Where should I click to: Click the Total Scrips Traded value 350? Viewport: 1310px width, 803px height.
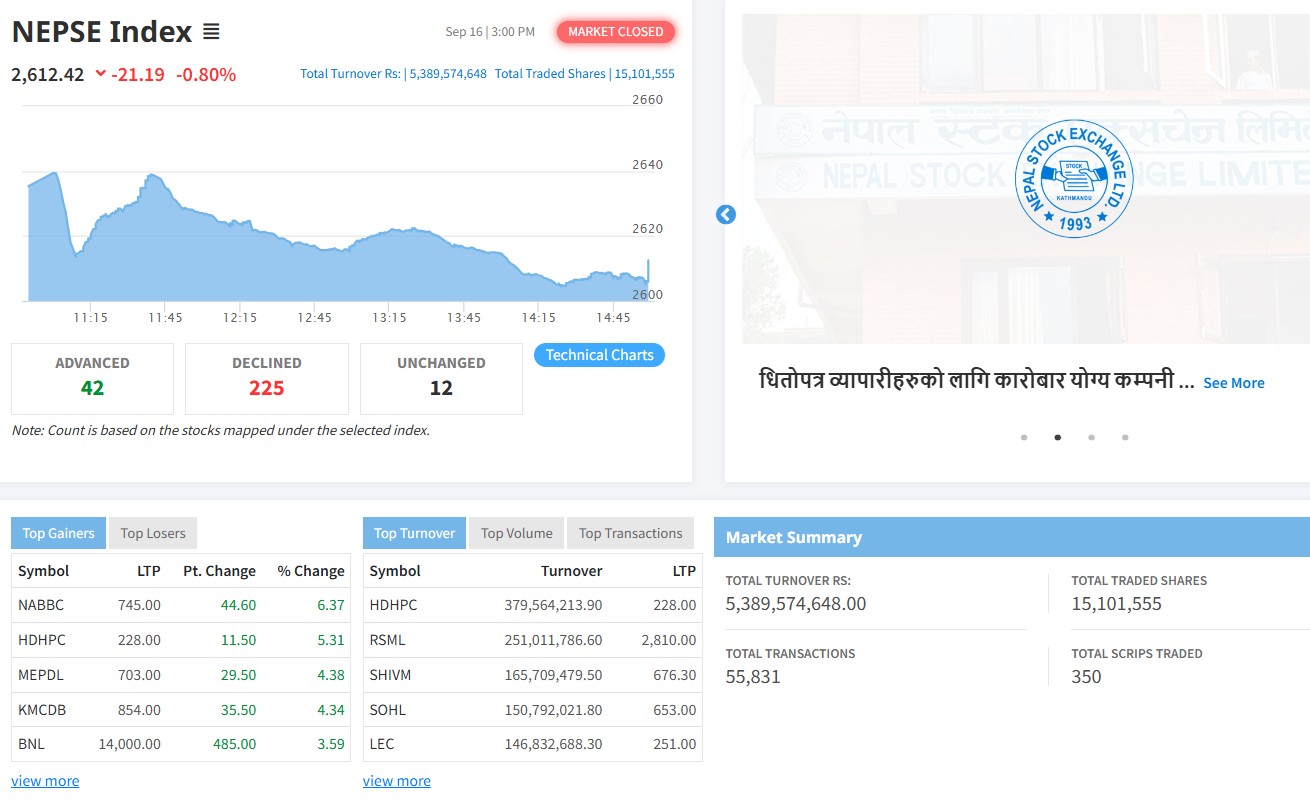(1086, 677)
